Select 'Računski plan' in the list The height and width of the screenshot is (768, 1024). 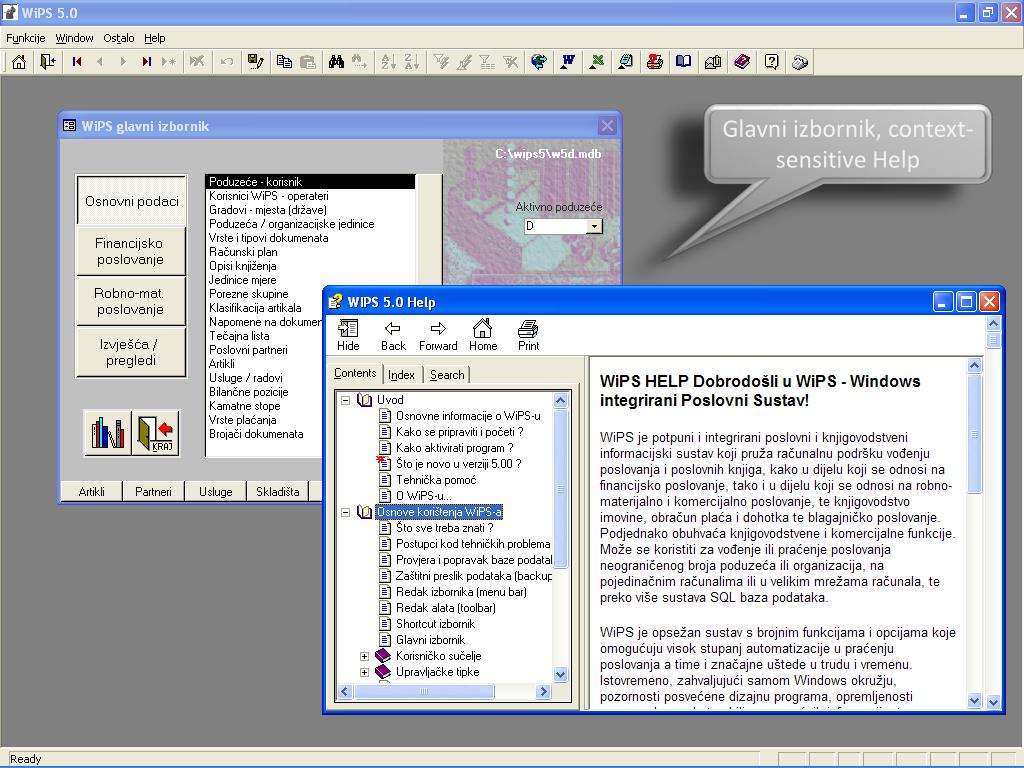pos(310,252)
